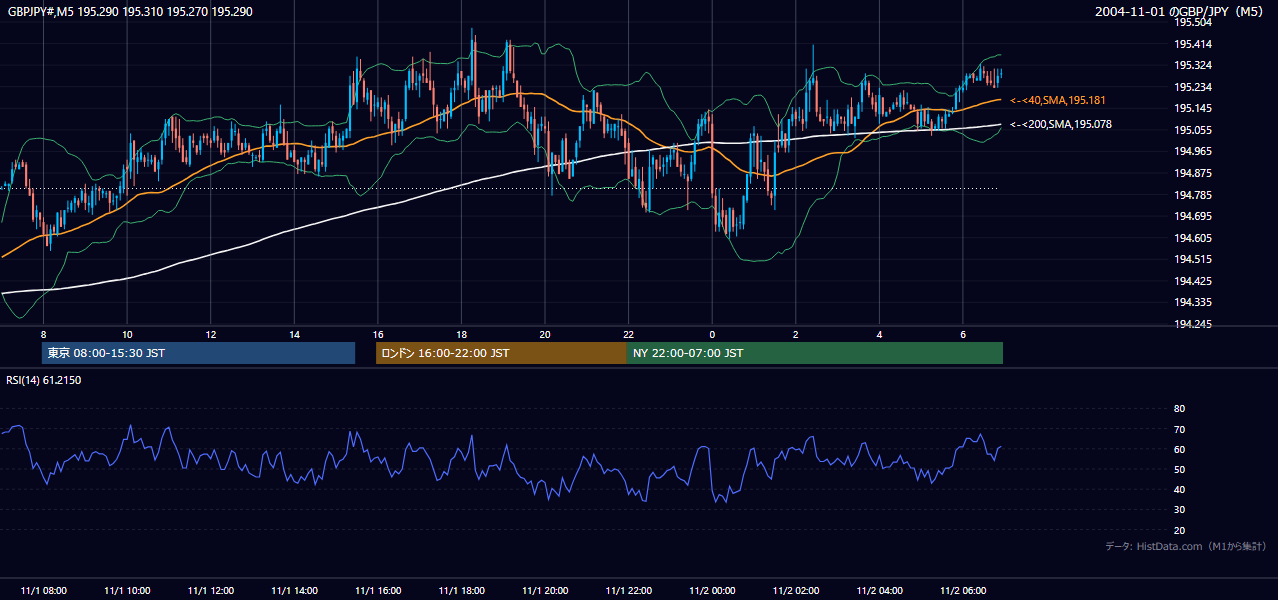This screenshot has height=600, width=1278.
Task: Click the 11/2 04:00 bottom time label
Action: [x=880, y=590]
